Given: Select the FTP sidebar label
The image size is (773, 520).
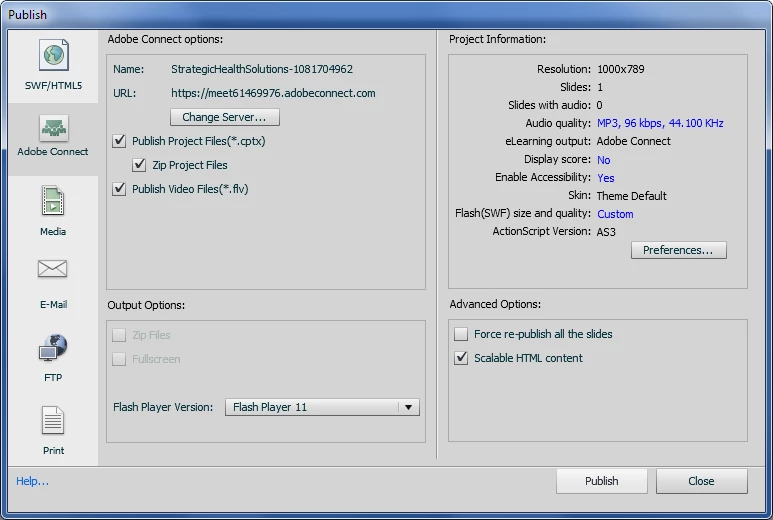Looking at the screenshot, I should (53, 378).
